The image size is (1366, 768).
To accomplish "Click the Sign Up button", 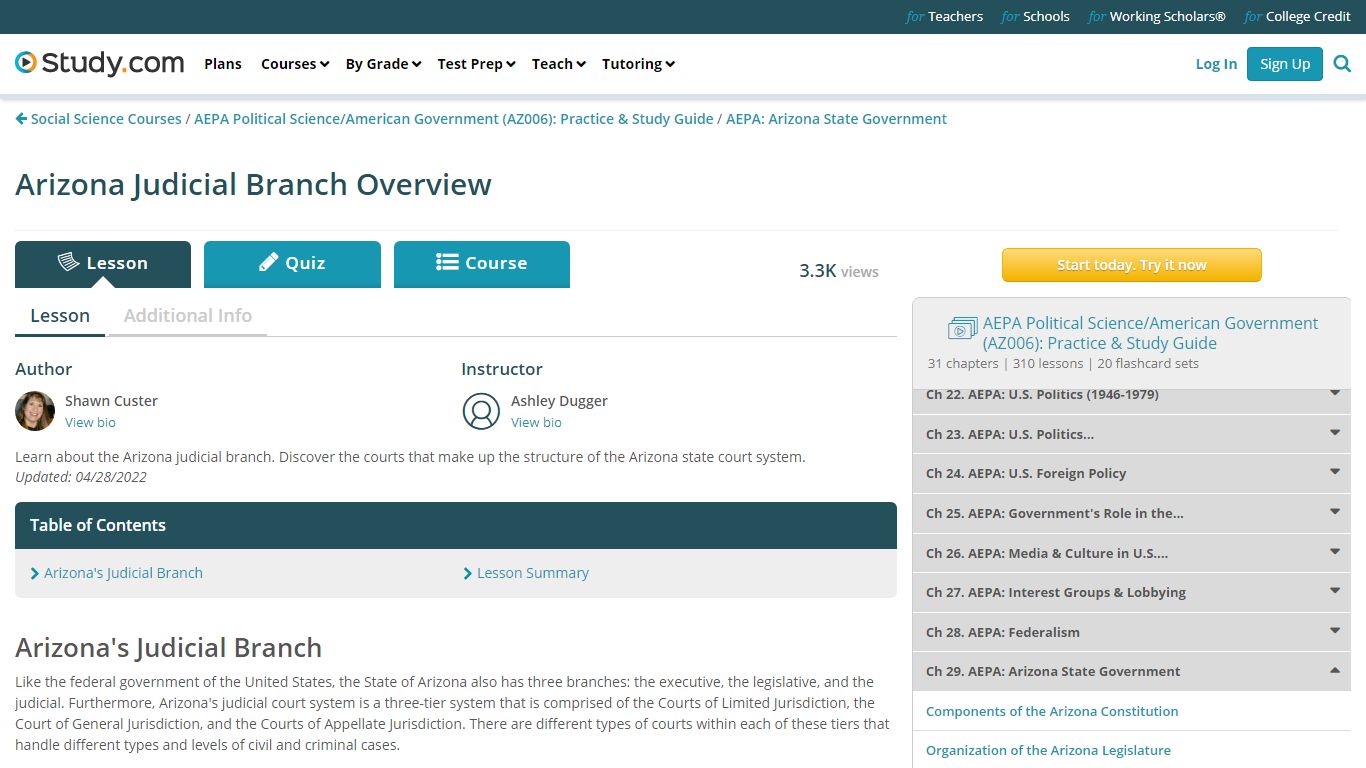I will pyautogui.click(x=1285, y=64).
